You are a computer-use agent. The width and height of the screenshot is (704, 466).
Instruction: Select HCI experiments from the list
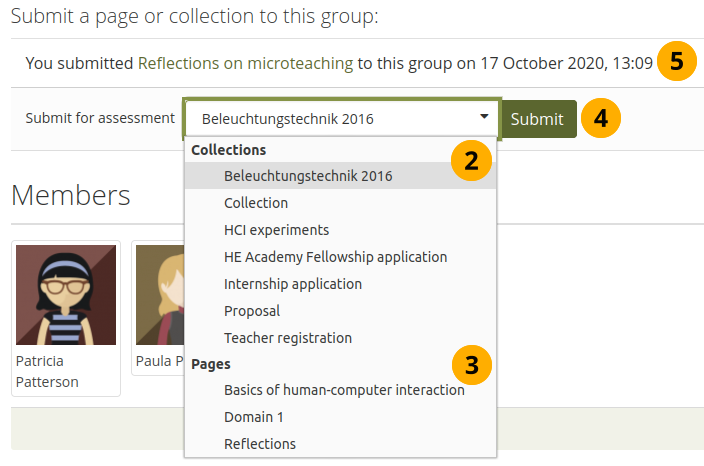tap(276, 230)
